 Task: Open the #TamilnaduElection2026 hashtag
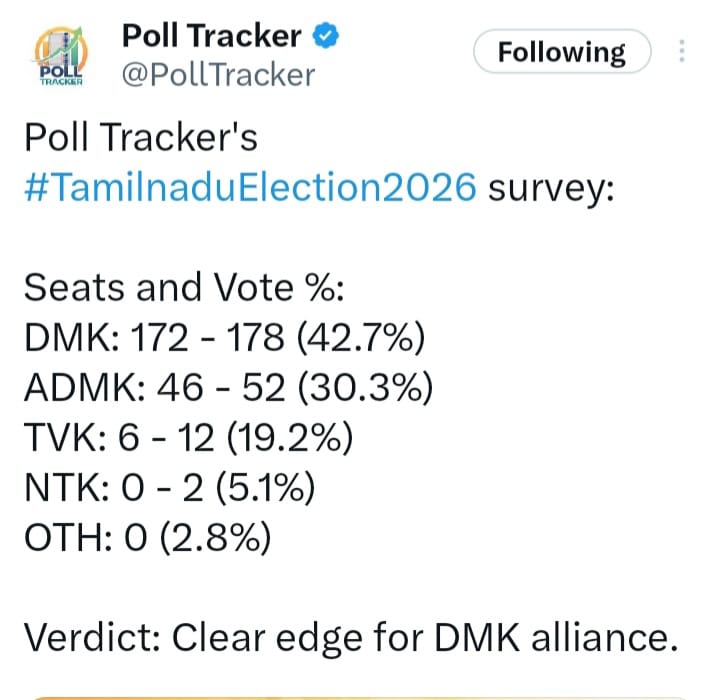pyautogui.click(x=250, y=188)
